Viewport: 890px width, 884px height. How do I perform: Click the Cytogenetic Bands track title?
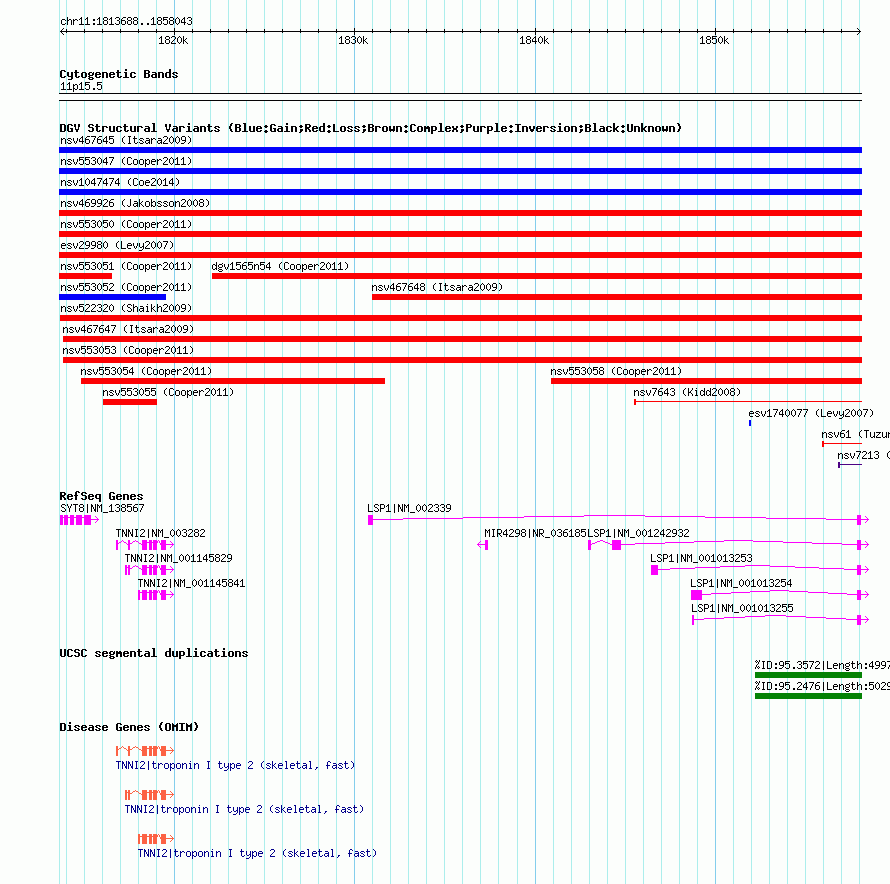[x=119, y=74]
